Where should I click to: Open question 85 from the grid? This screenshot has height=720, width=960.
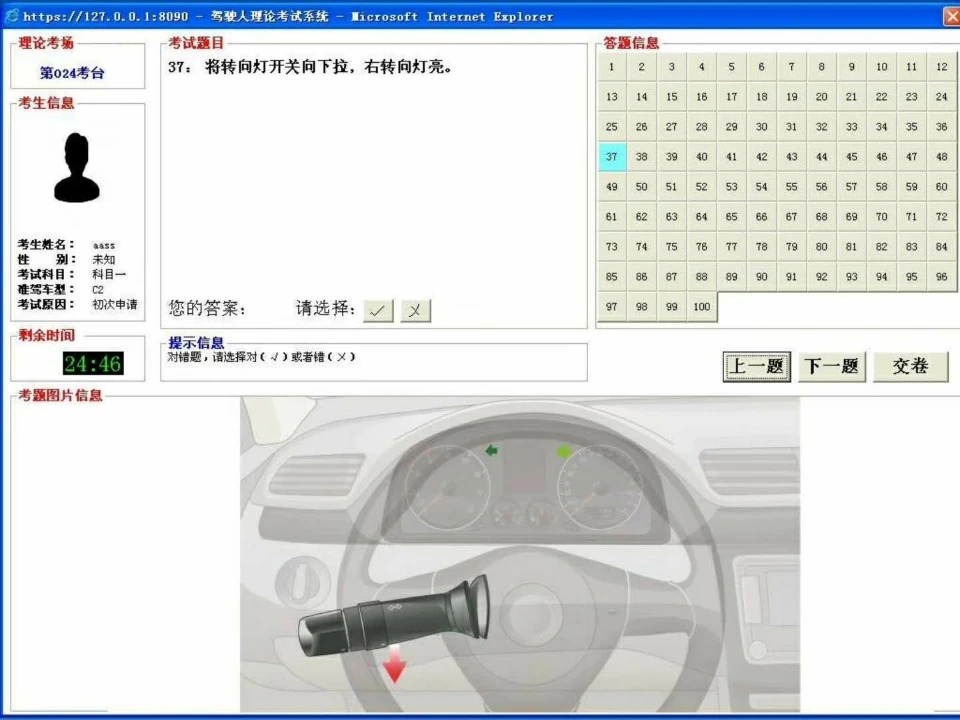coord(611,277)
